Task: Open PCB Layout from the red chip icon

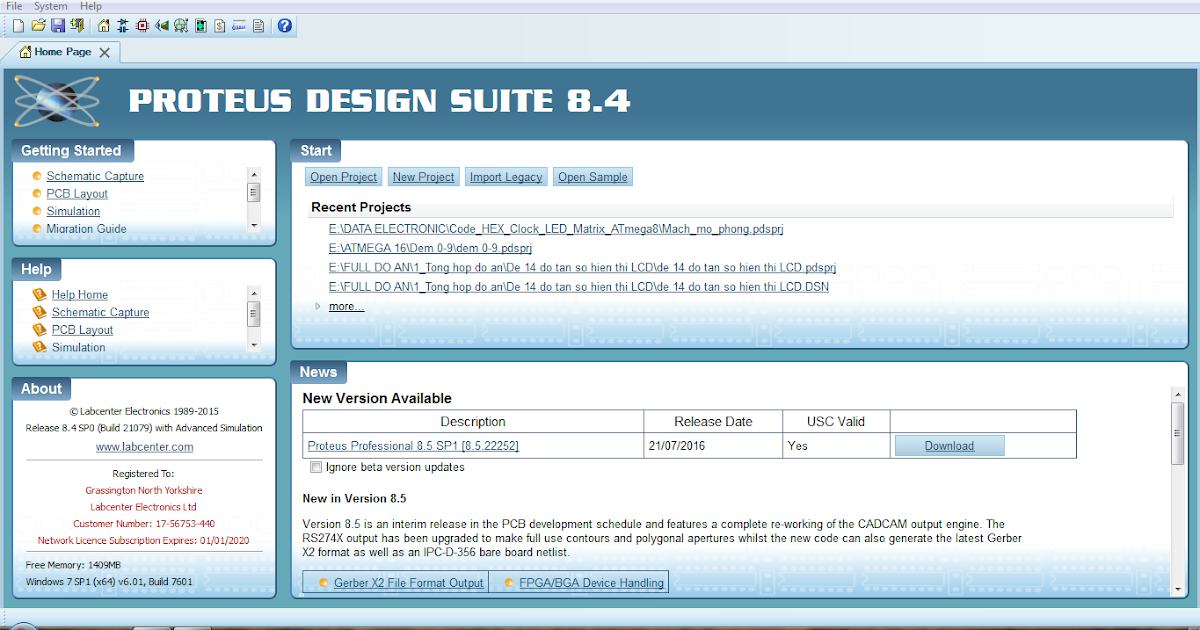Action: 142,26
